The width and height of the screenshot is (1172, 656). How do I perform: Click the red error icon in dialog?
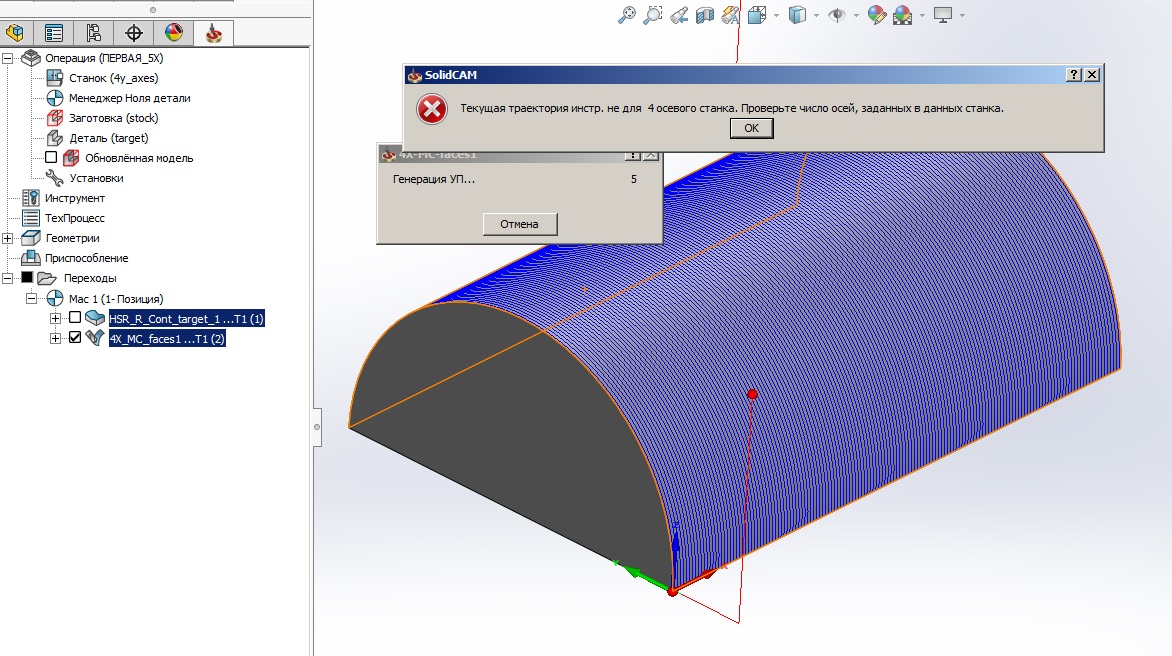tap(432, 109)
